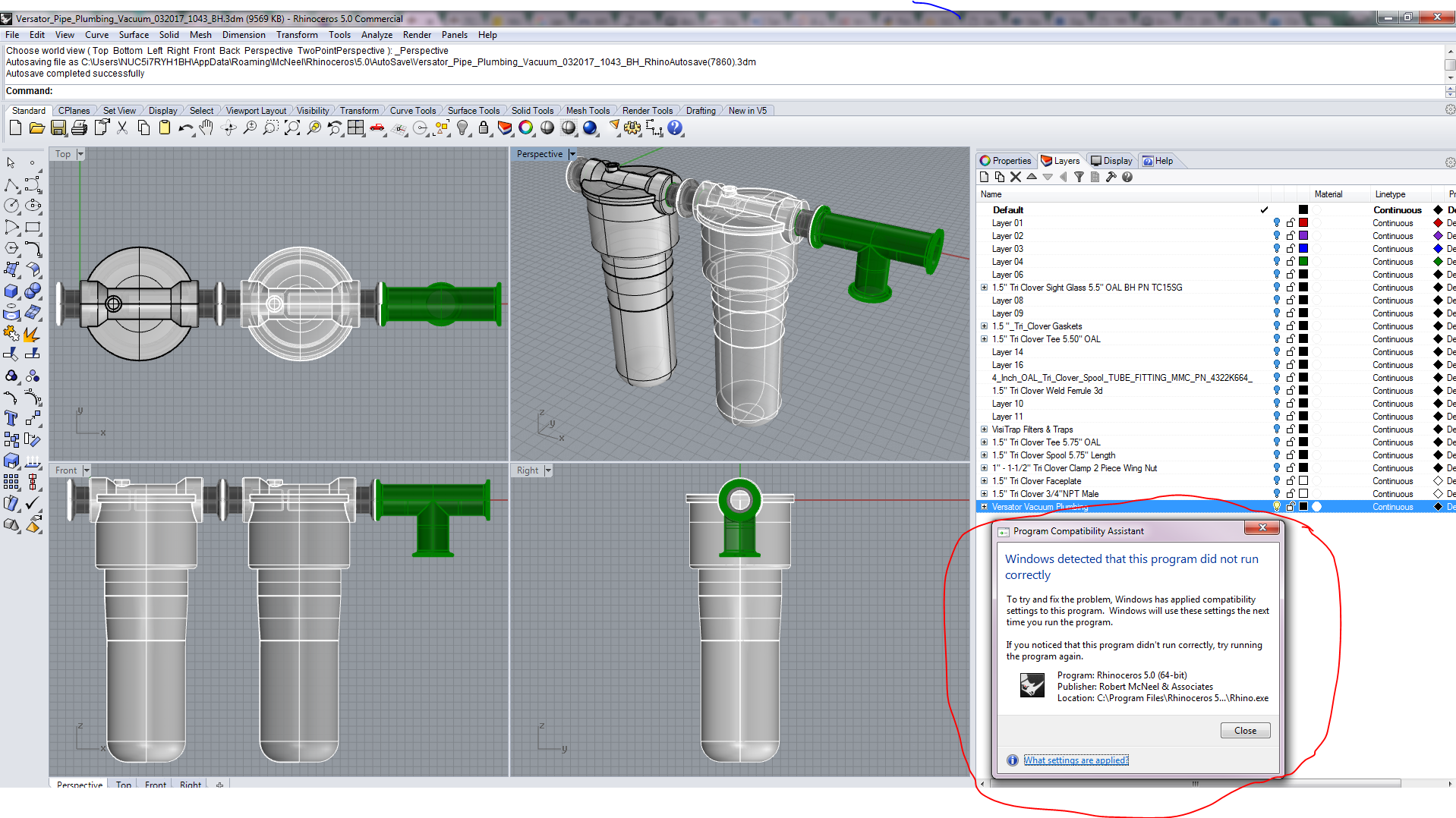Open the Transform menu
The height and width of the screenshot is (818, 1456).
[297, 35]
